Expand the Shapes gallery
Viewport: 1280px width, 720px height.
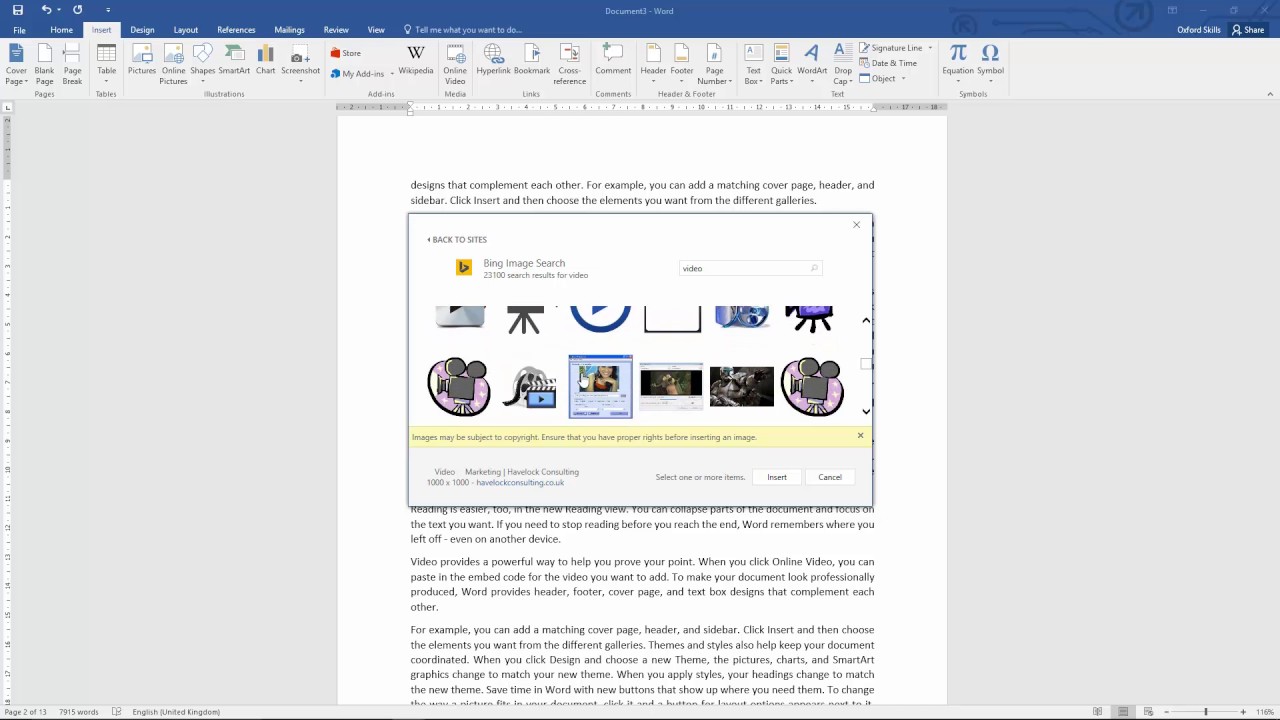[x=203, y=65]
